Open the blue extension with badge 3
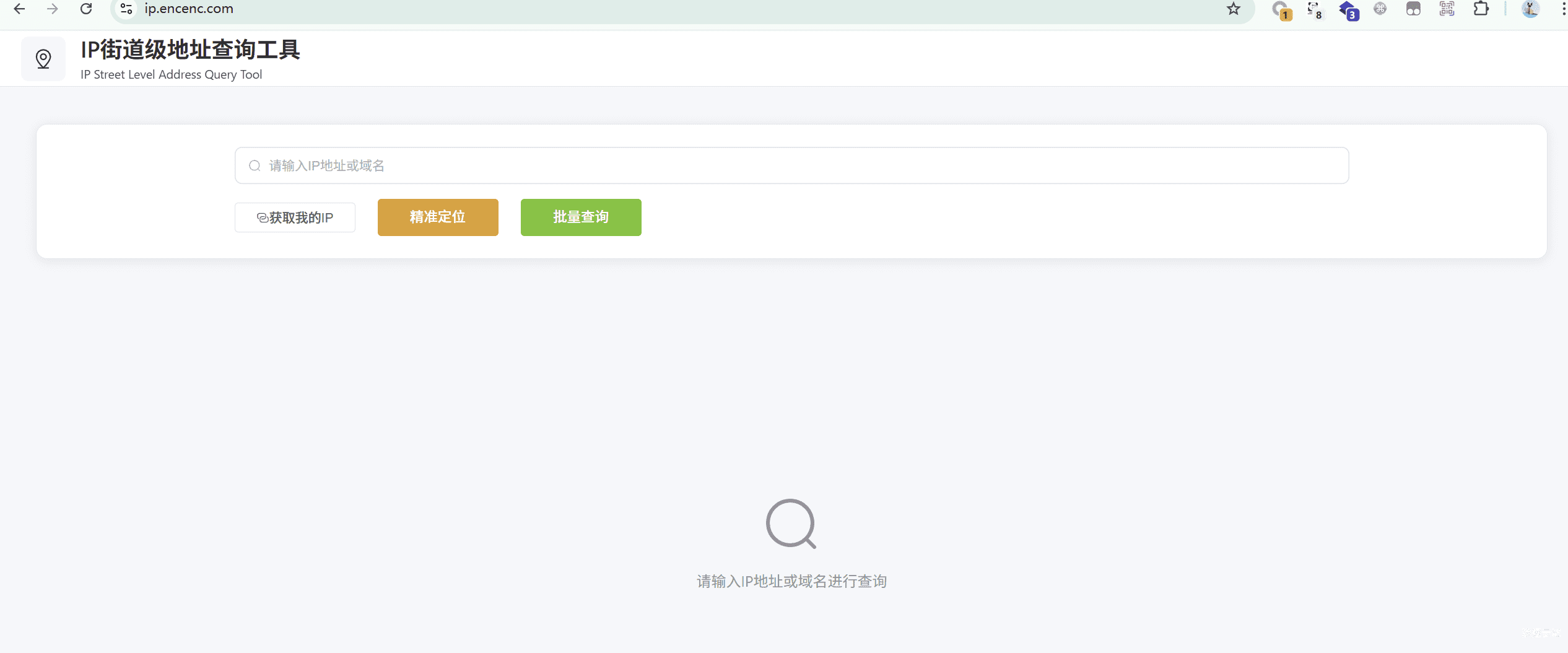This screenshot has width=1568, height=653. (x=1348, y=10)
